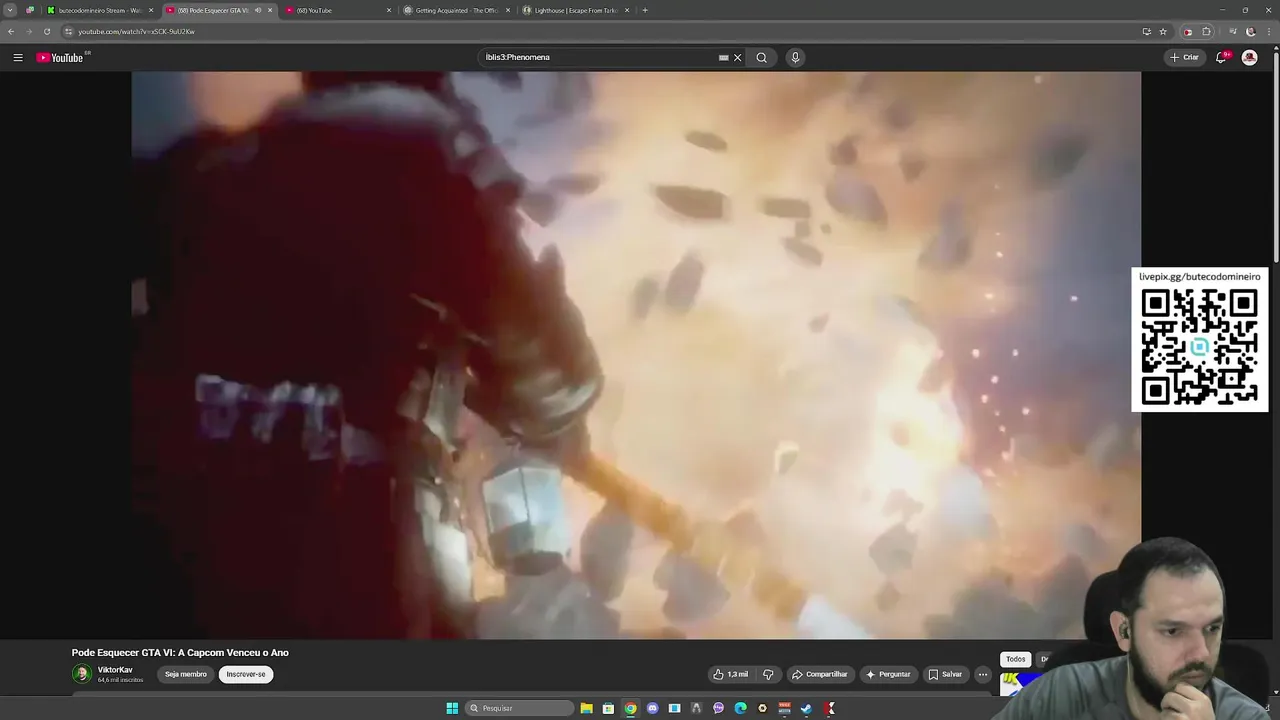Open Google Chrome taskbar icon
1280x720 pixels.
click(x=630, y=708)
